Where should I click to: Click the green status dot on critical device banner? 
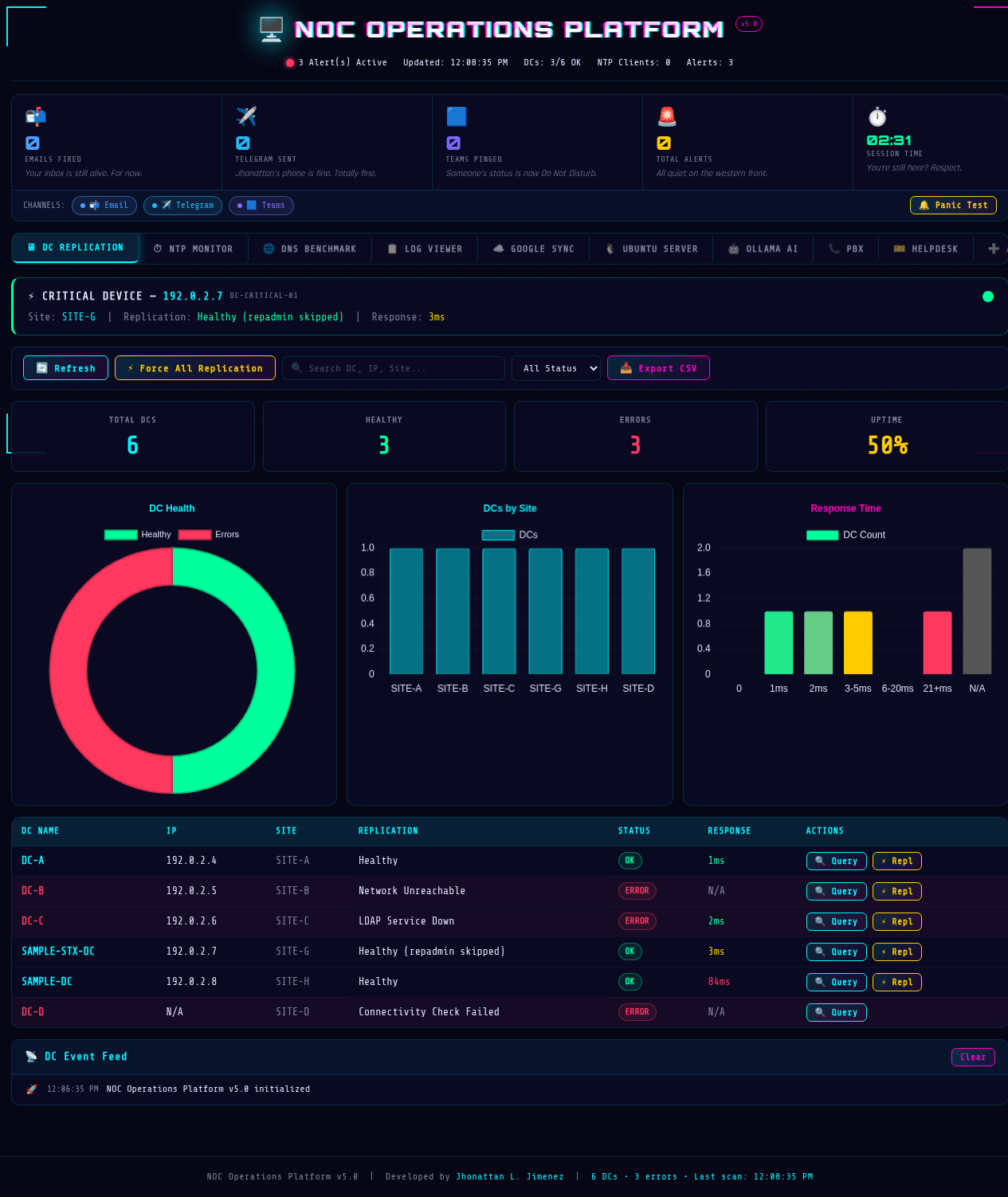pos(988,296)
